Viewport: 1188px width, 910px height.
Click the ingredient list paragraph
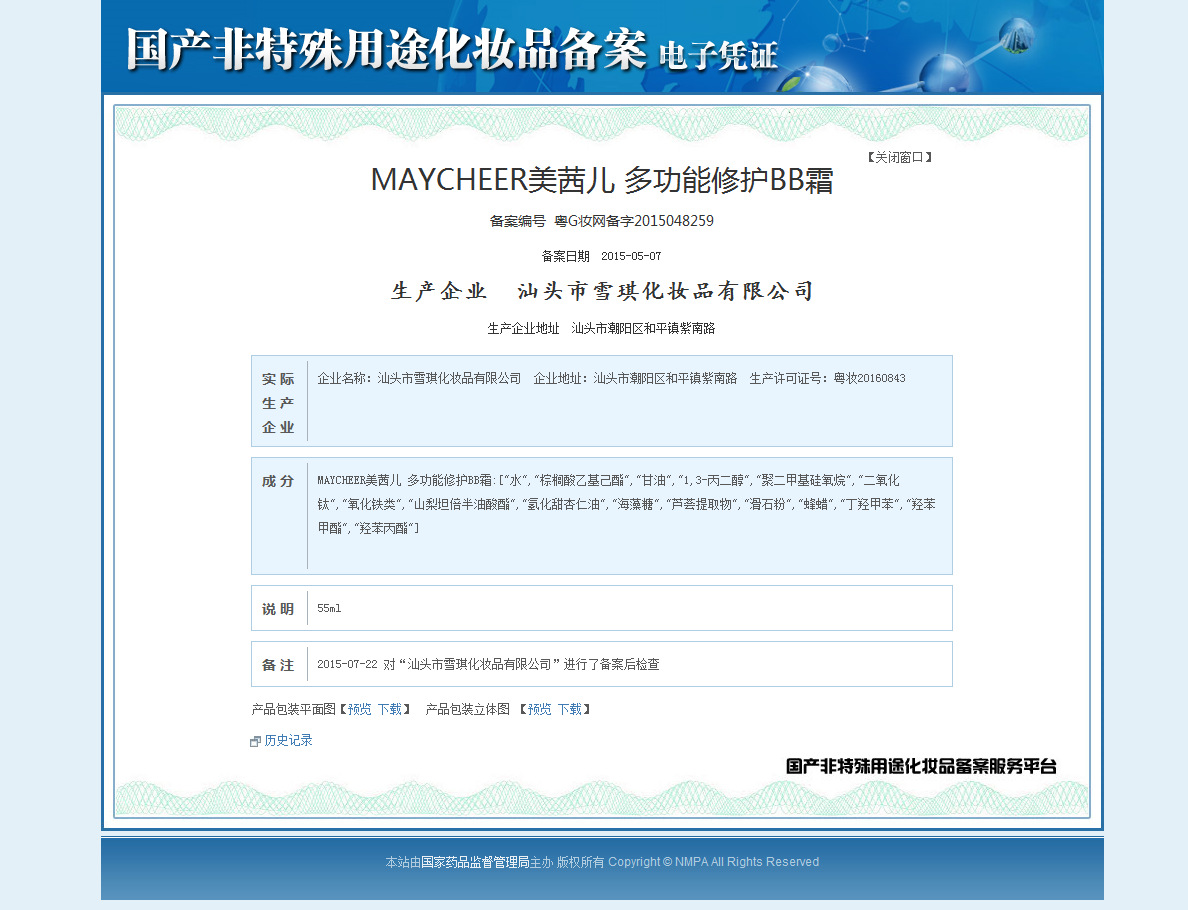coord(627,504)
